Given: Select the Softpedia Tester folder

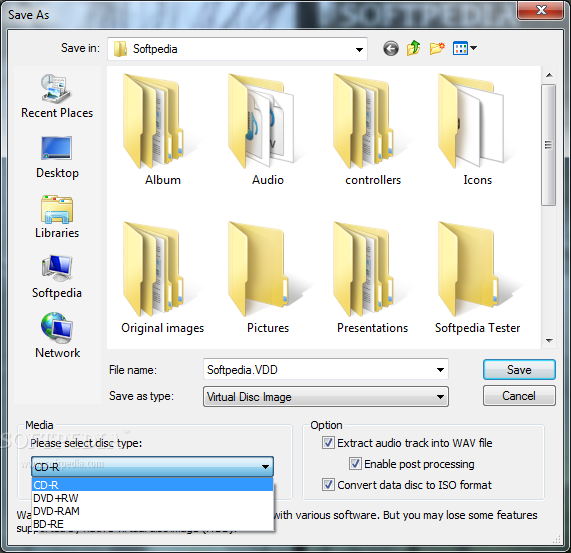Looking at the screenshot, I should pos(477,278).
